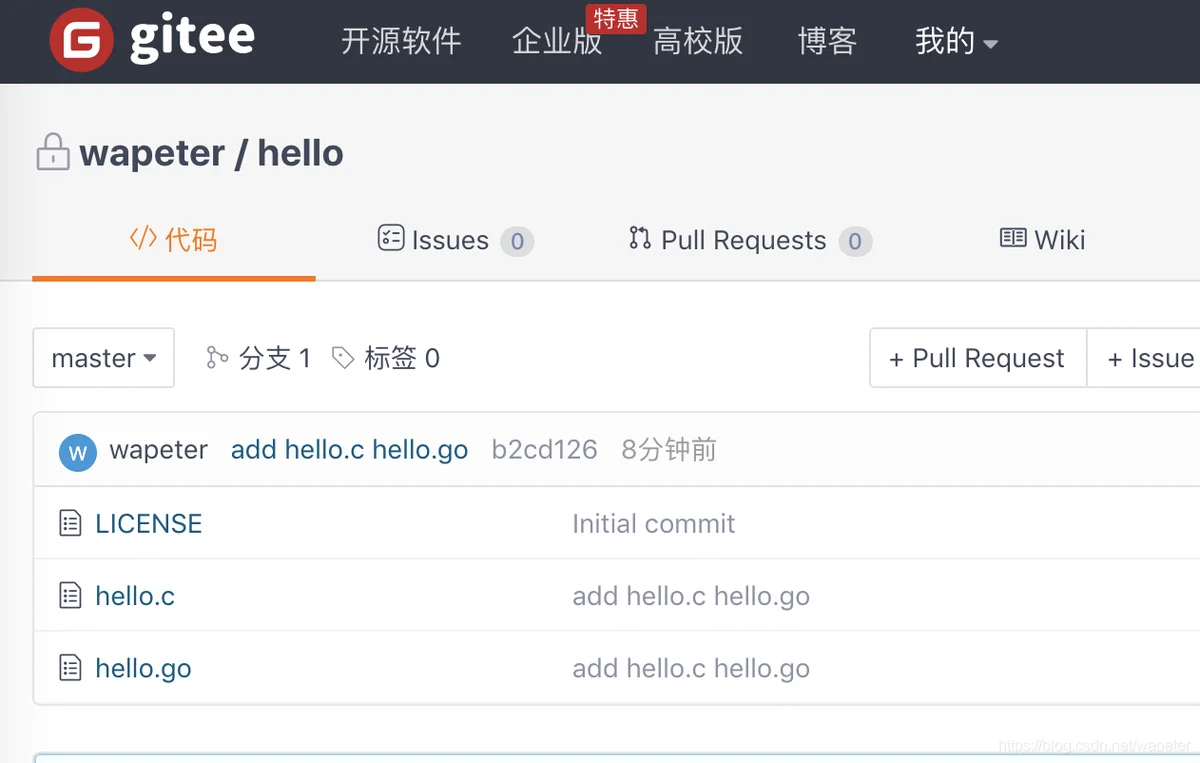The width and height of the screenshot is (1200, 763).
Task: Click the commit message in the hello.go row
Action: pos(691,668)
